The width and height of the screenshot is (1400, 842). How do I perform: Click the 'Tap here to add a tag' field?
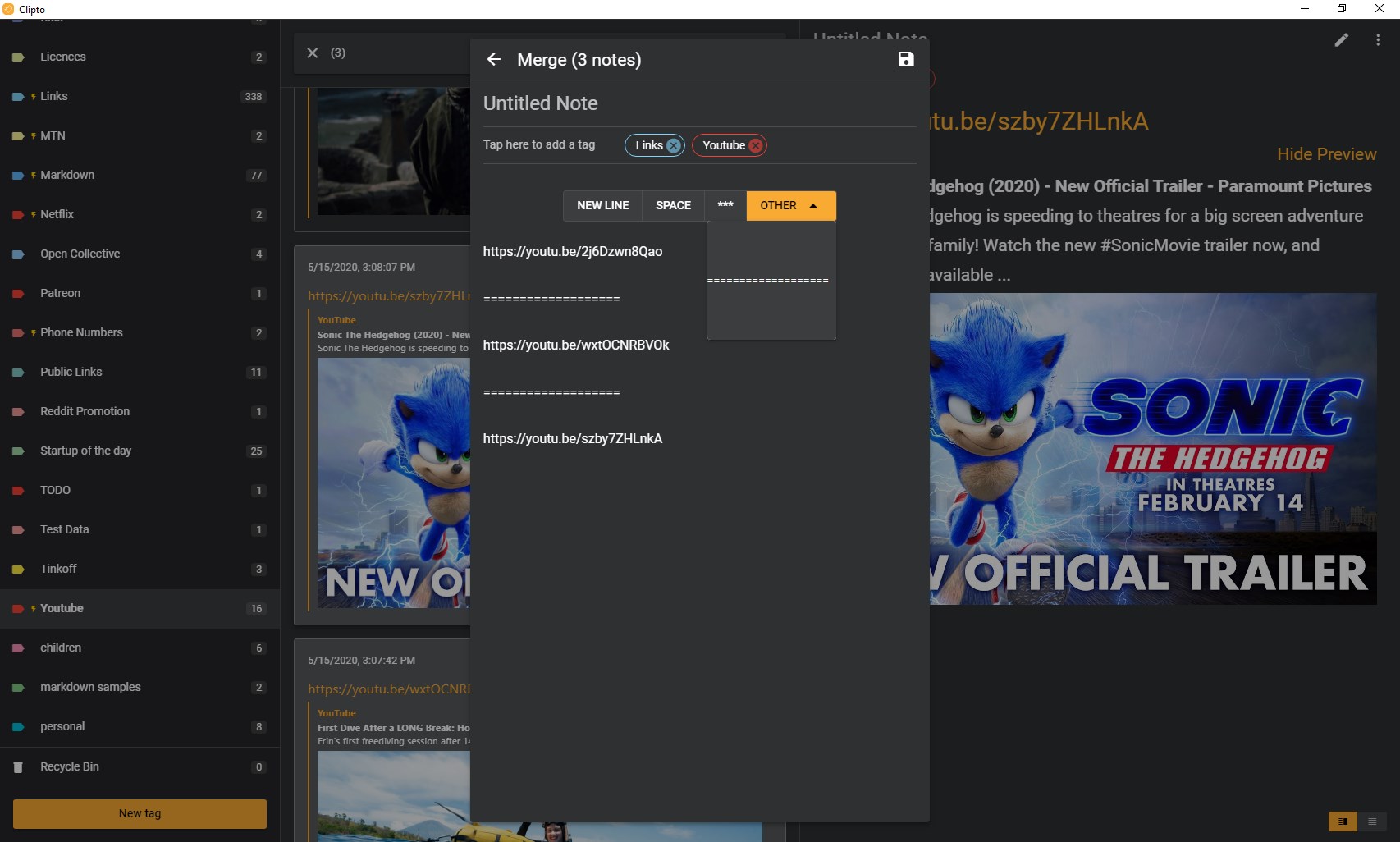(539, 144)
